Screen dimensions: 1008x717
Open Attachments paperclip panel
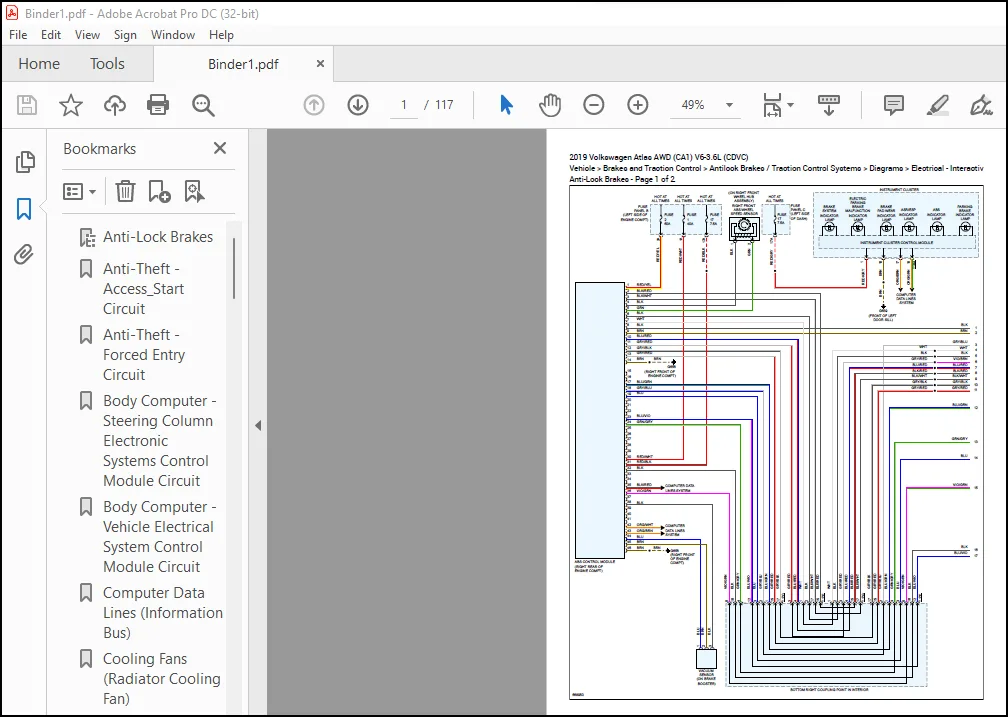click(23, 255)
